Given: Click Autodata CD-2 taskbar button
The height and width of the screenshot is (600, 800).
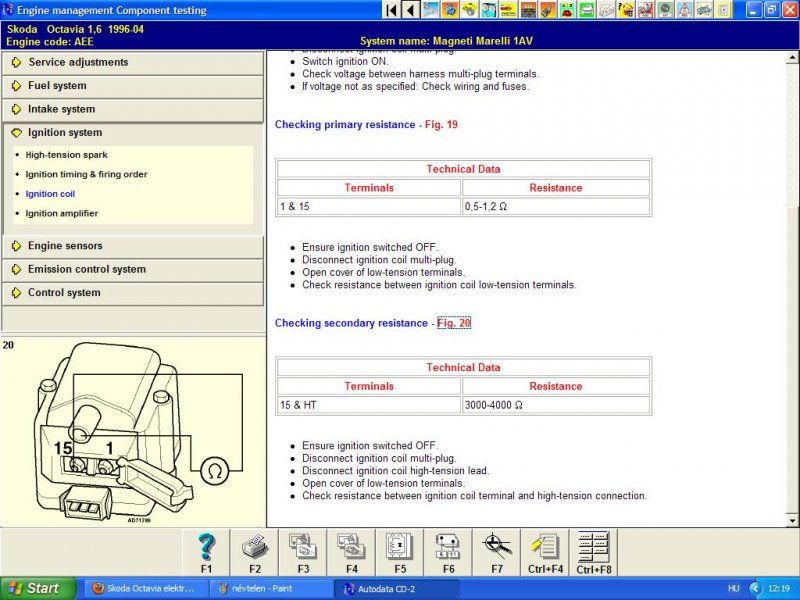Looking at the screenshot, I should (x=395, y=588).
